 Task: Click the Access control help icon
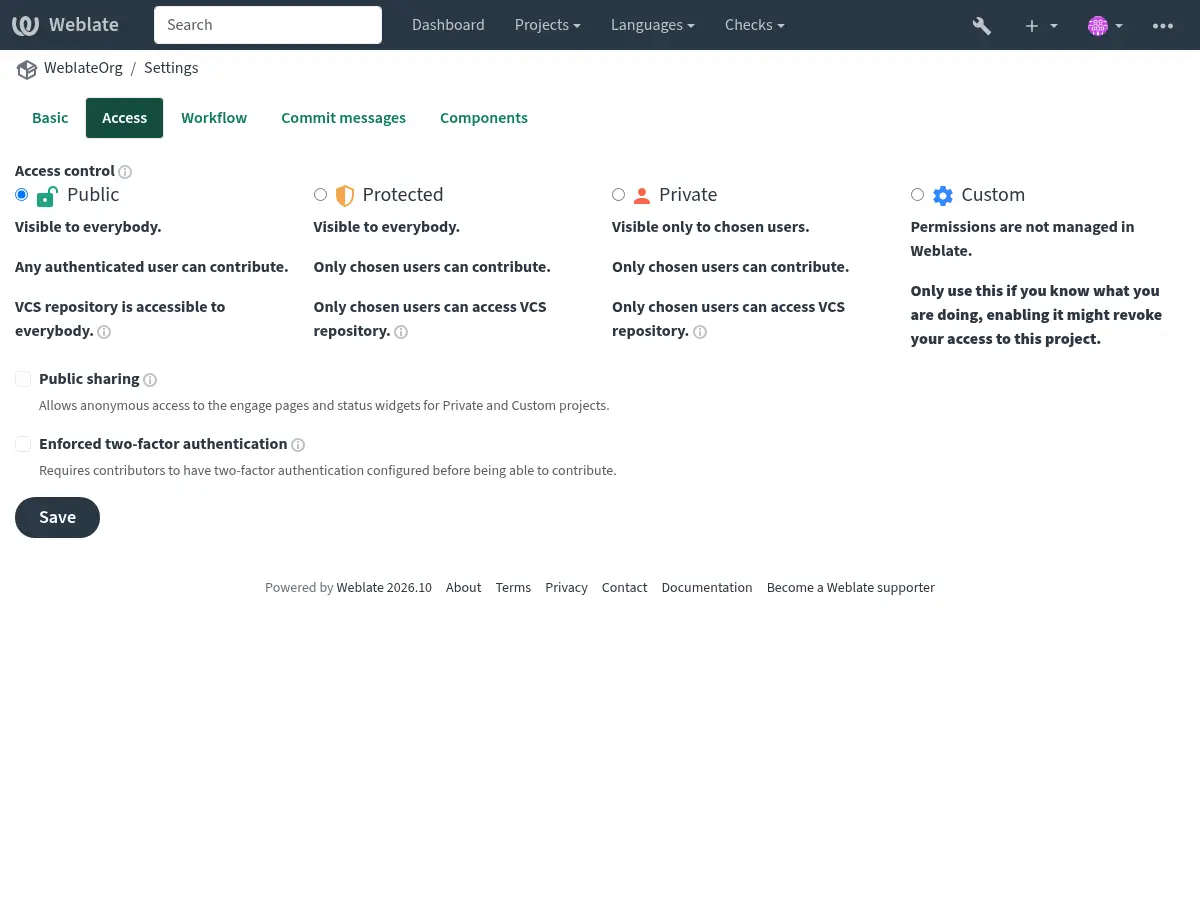(x=125, y=172)
